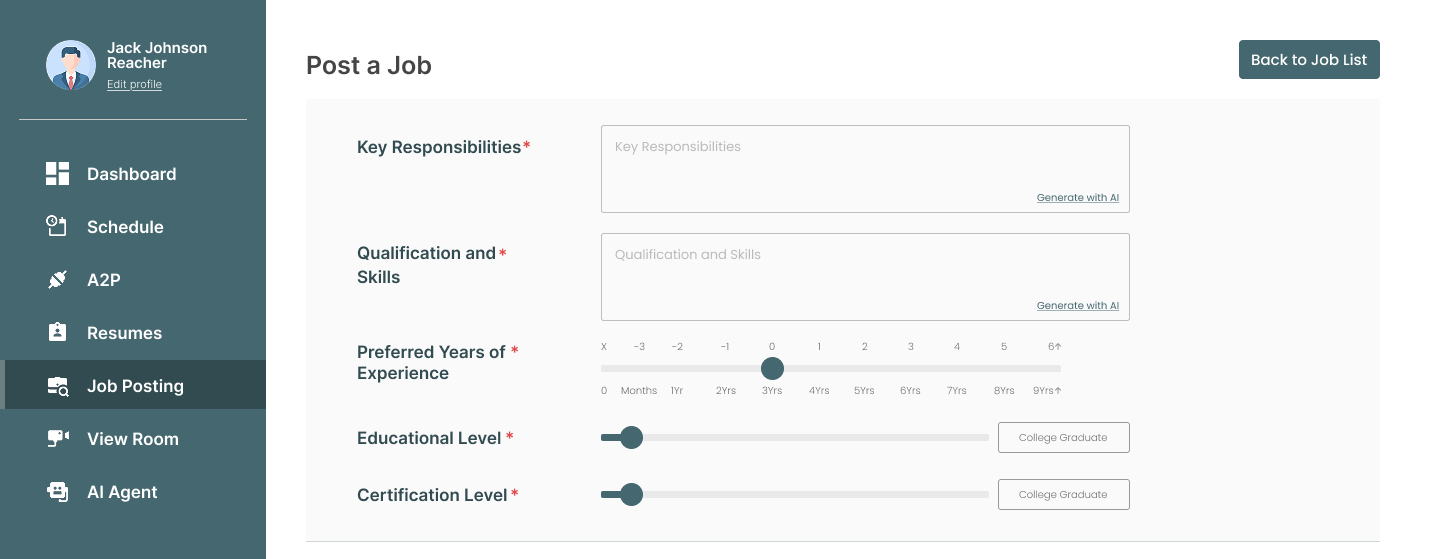Click the Dashboard grid icon
This screenshot has width=1440, height=559.
coord(57,174)
